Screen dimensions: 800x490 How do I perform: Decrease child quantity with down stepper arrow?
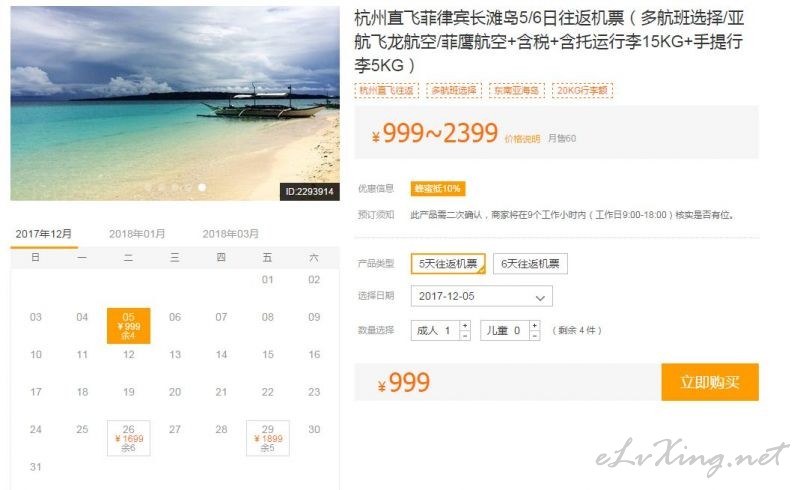point(534,335)
